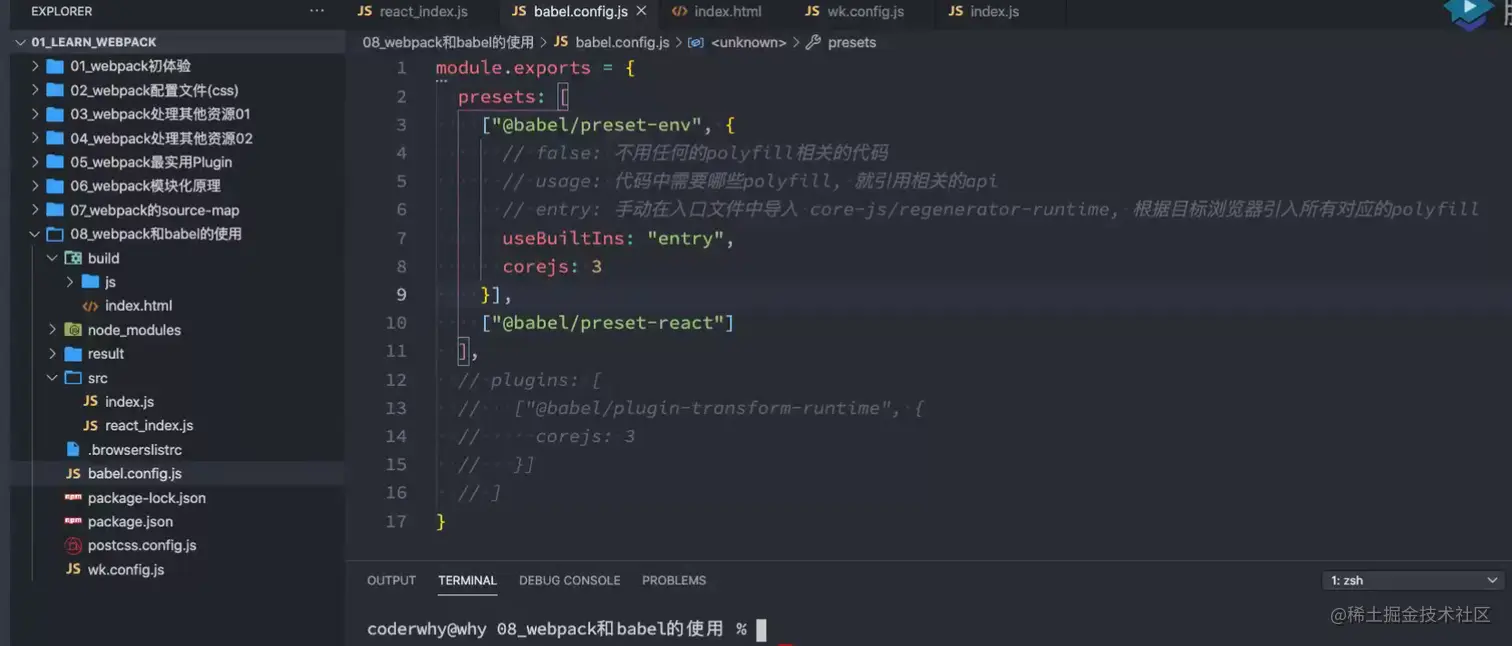Image resolution: width=1512 pixels, height=646 pixels.
Task: Click open-folder icon of 08_webpack和babel的使用
Action: [x=55, y=234]
